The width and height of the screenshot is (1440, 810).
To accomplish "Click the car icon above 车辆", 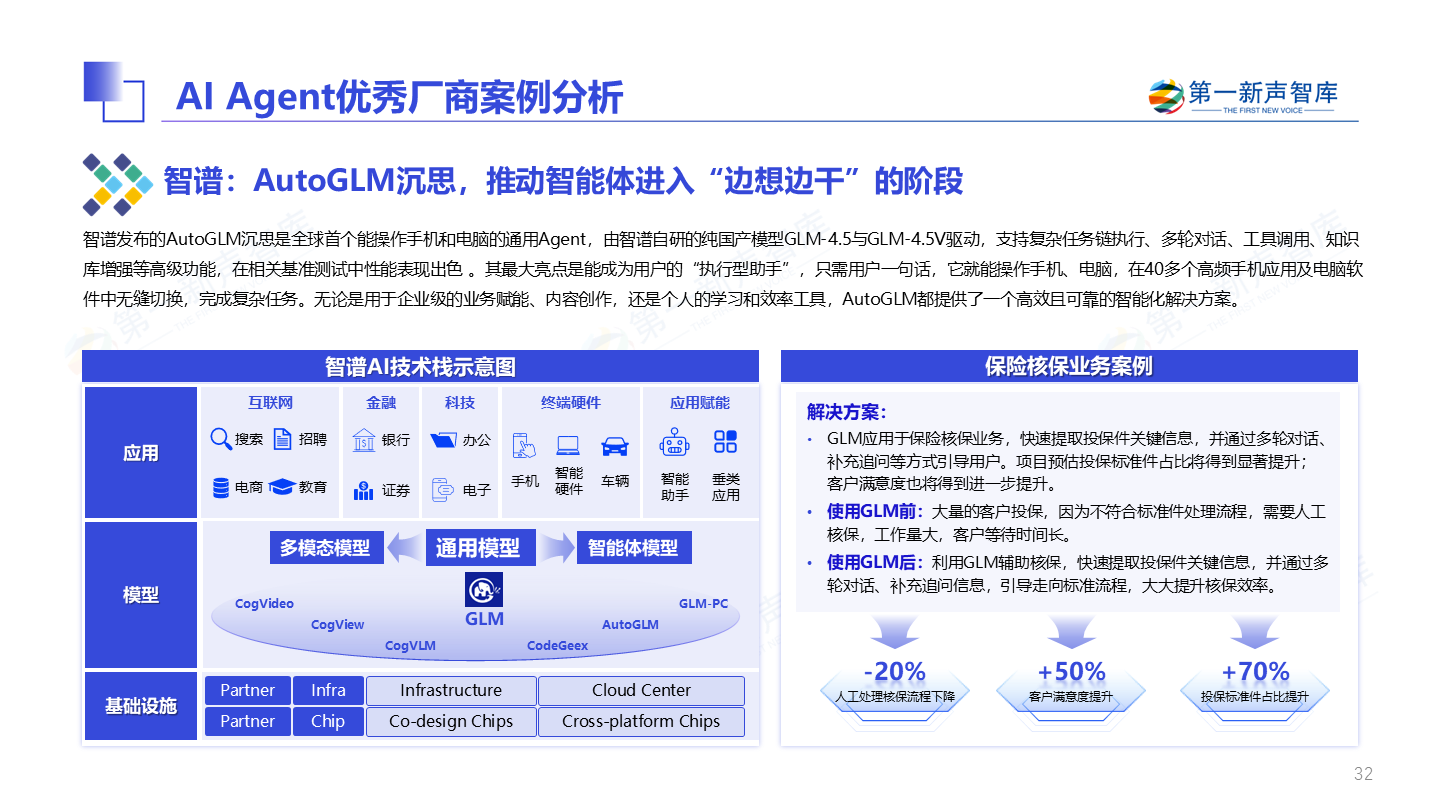I will [614, 446].
